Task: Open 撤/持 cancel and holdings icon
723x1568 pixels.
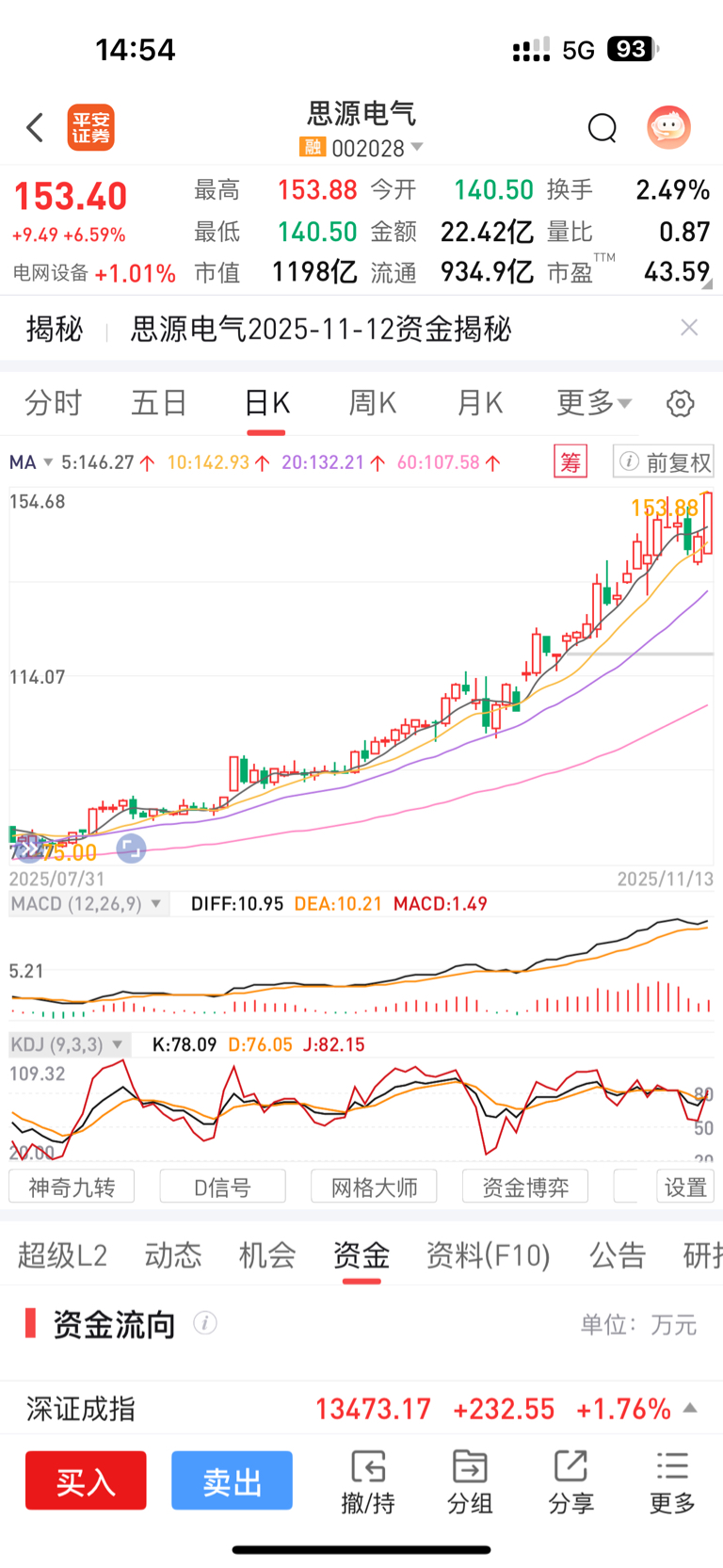Action: point(368,1482)
